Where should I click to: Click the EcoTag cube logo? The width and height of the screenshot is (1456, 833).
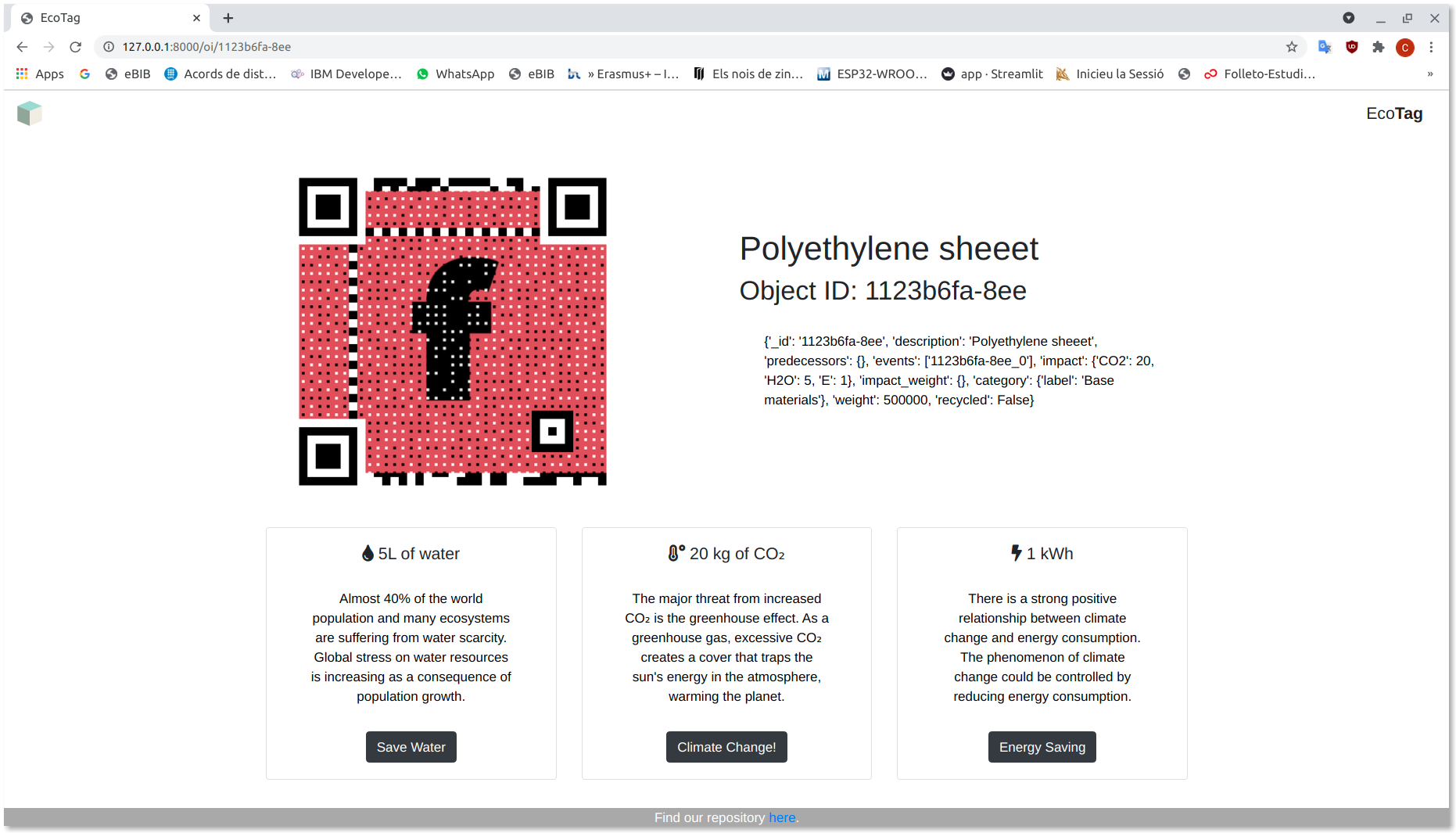pos(29,113)
